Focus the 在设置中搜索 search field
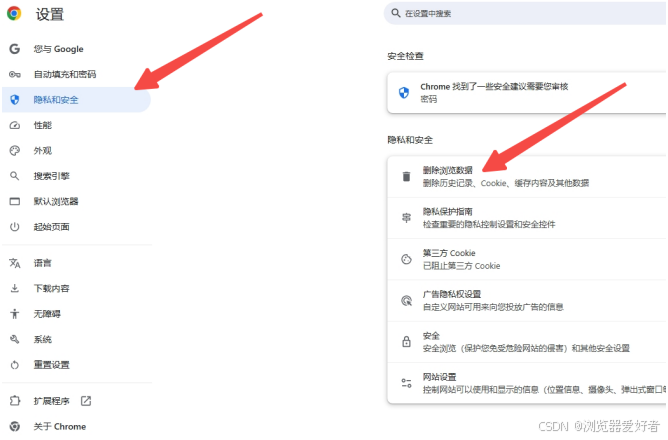Viewport: 668px width, 440px height. pos(526,13)
